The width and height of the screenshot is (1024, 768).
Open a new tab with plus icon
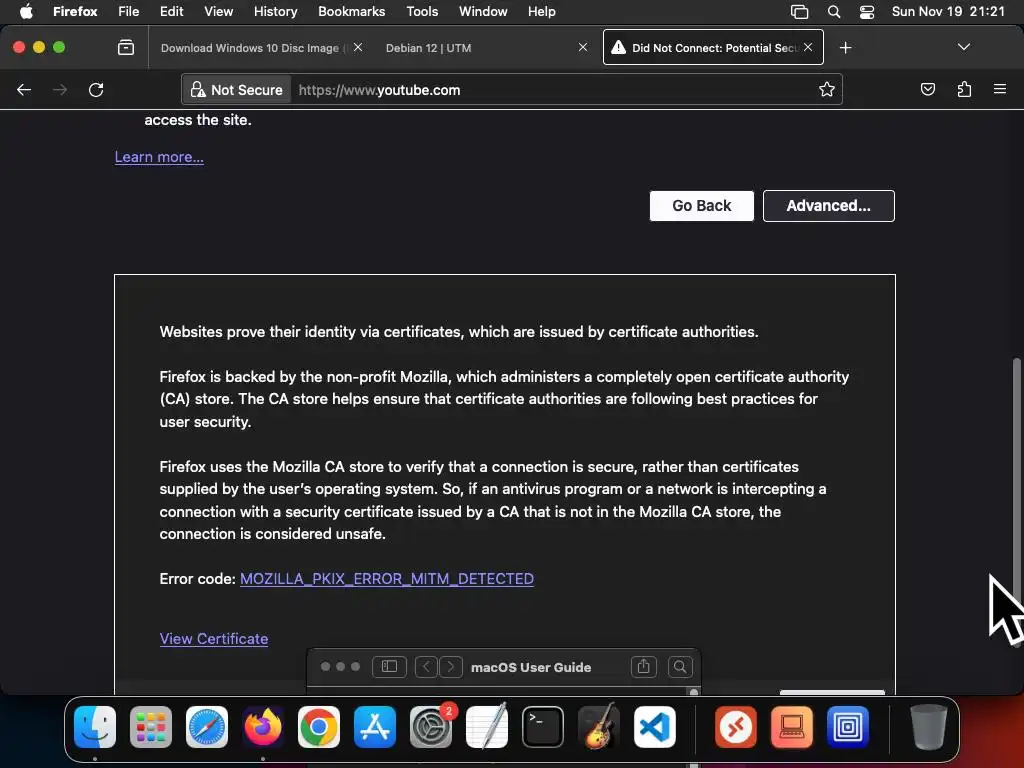tap(846, 48)
